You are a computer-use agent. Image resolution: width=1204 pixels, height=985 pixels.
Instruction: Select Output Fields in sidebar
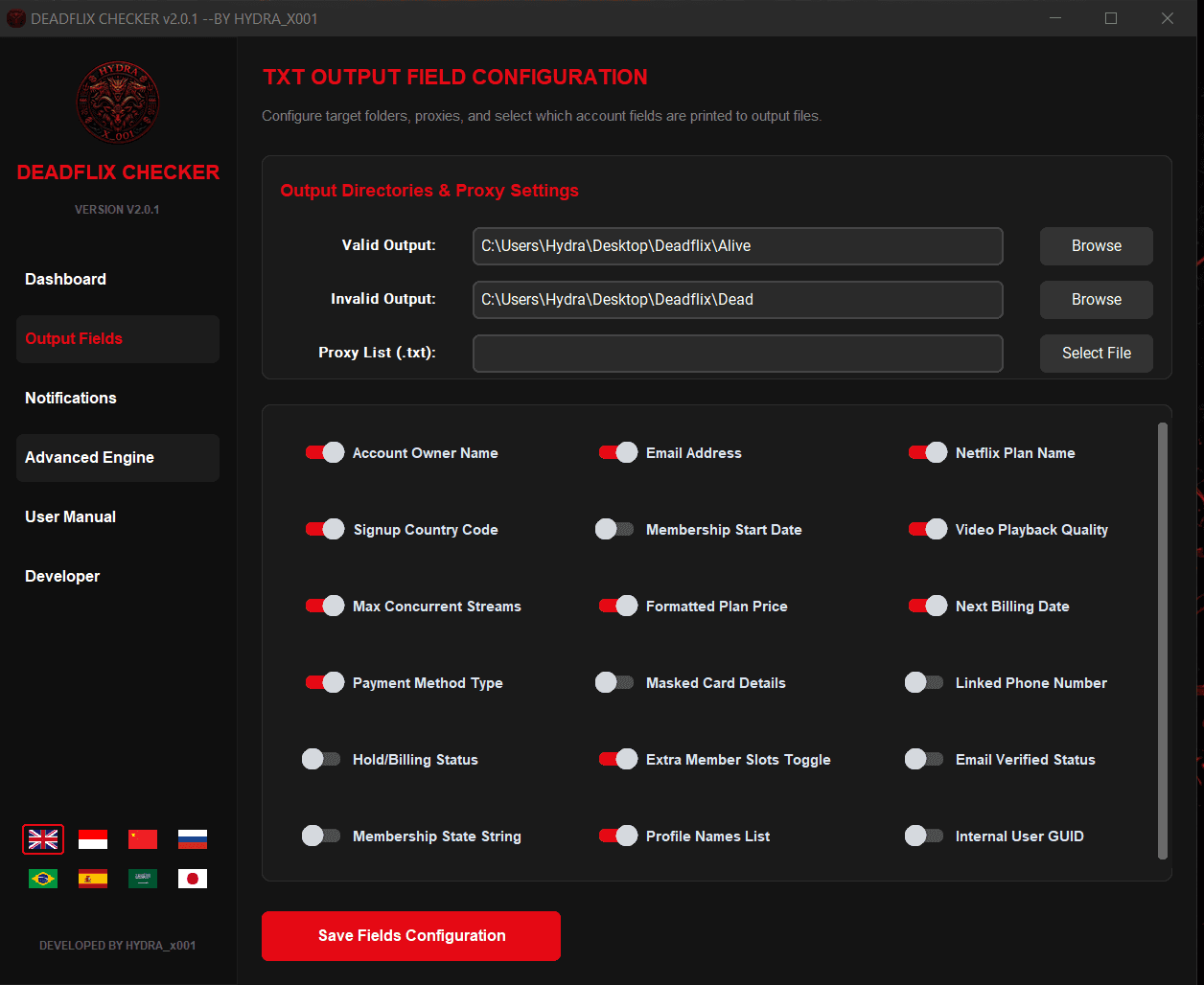click(118, 339)
